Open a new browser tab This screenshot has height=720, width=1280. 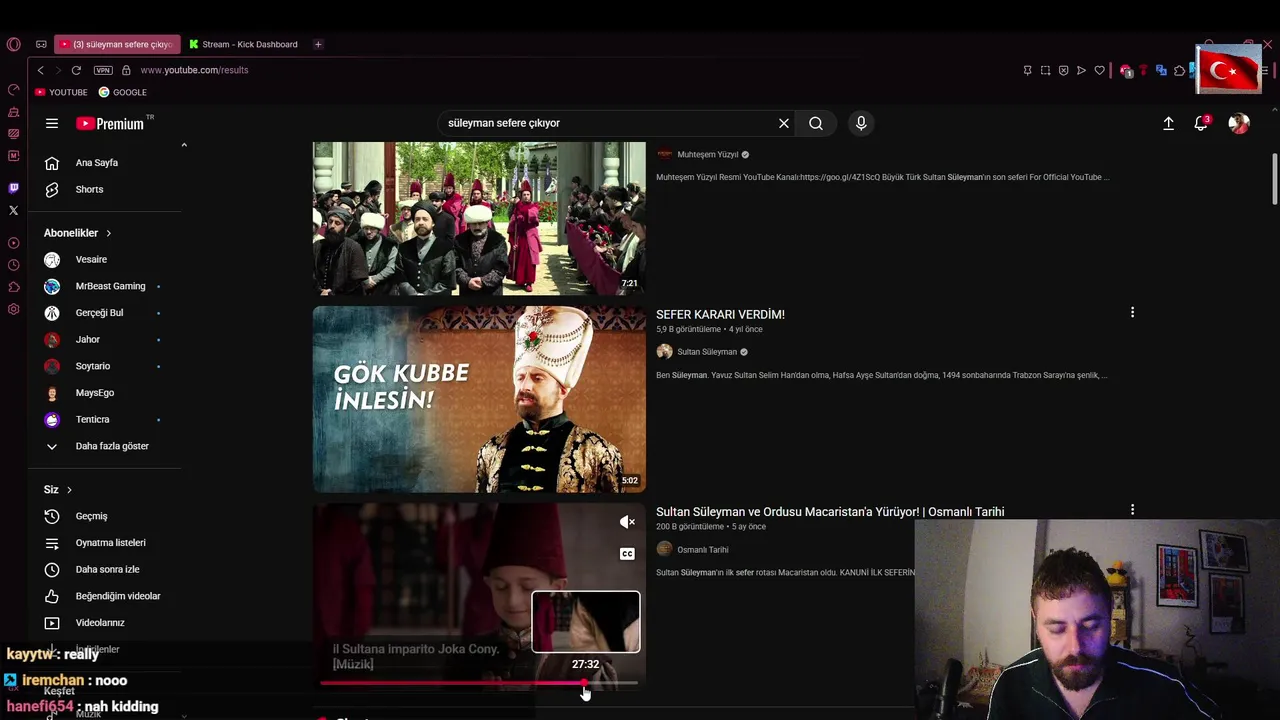318,44
